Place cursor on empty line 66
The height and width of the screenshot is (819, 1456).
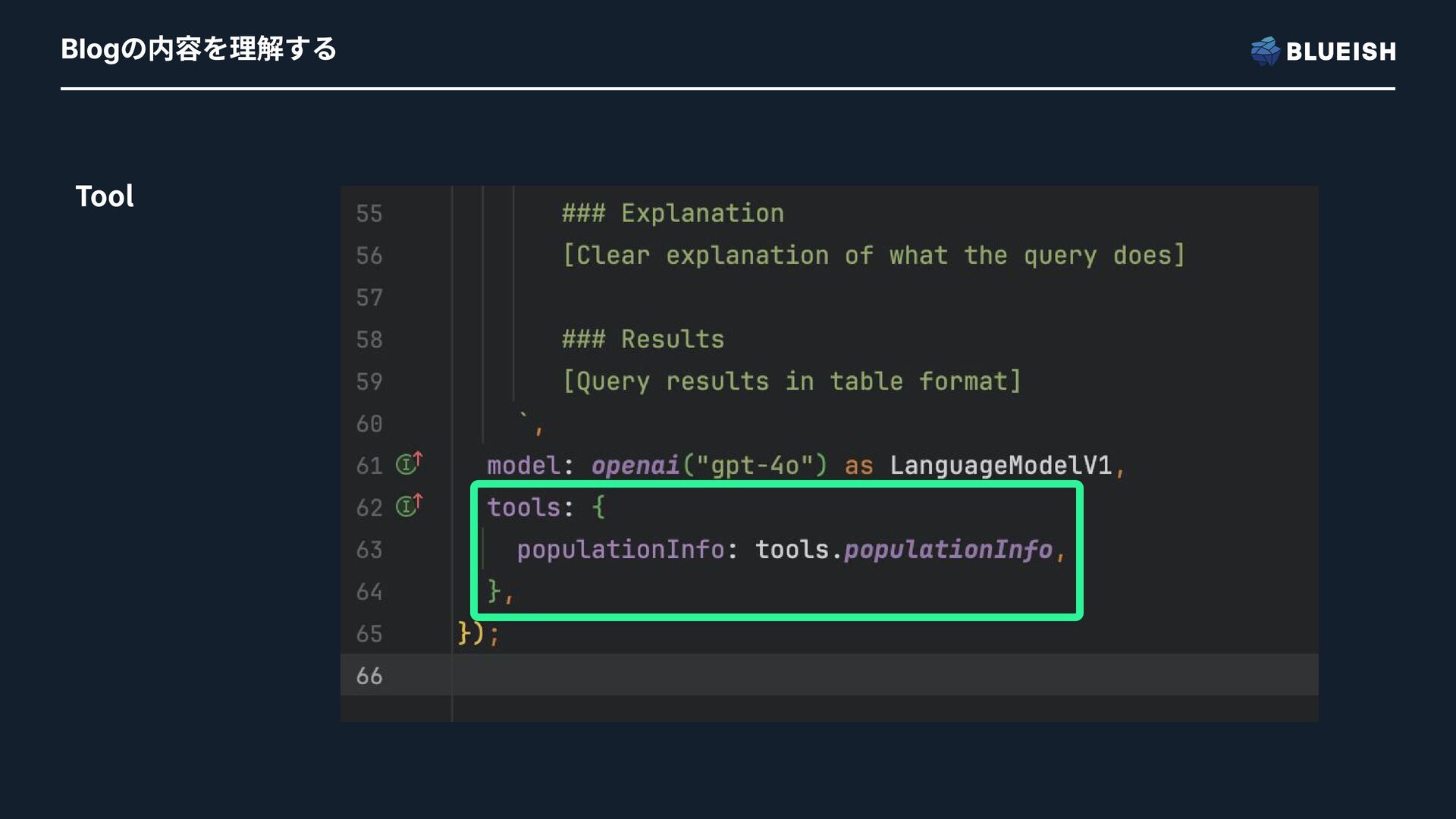pos(834,676)
